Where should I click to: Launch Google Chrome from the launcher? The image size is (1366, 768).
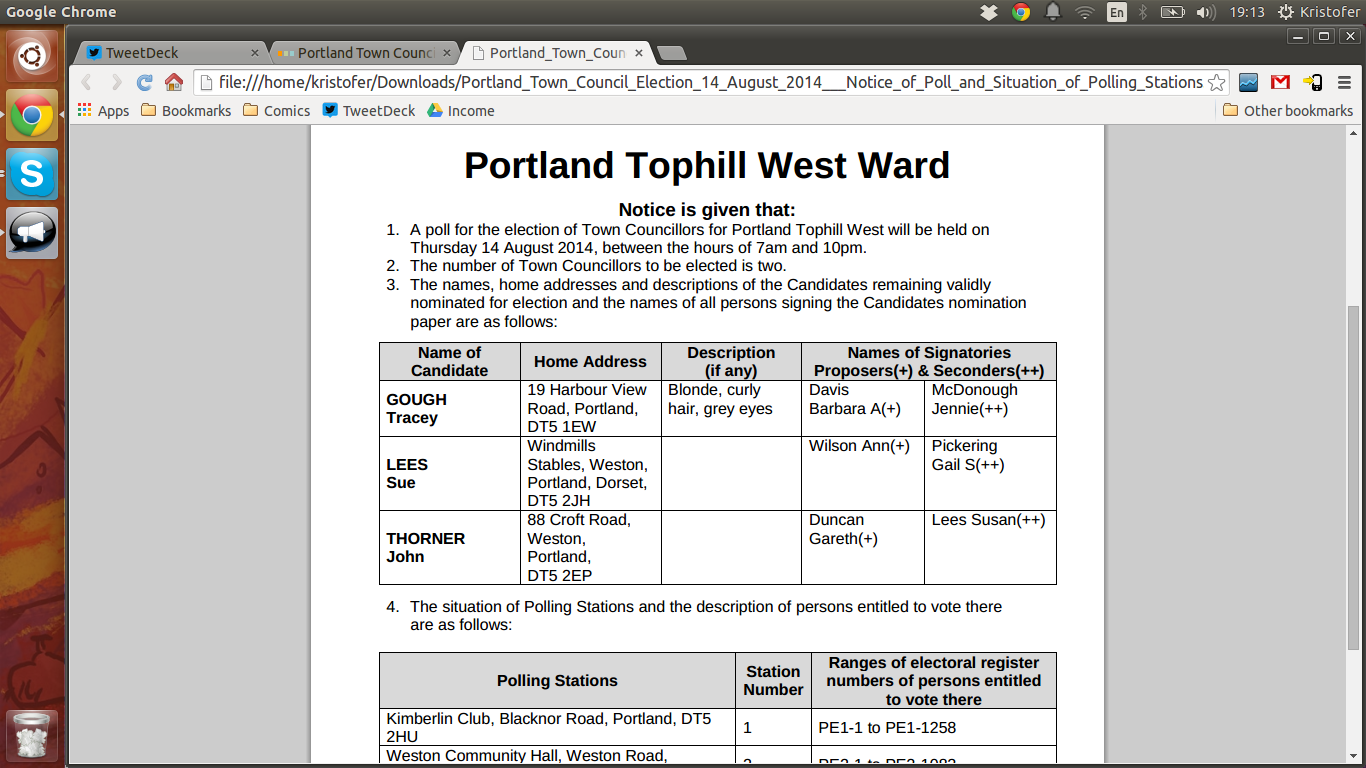coord(32,116)
